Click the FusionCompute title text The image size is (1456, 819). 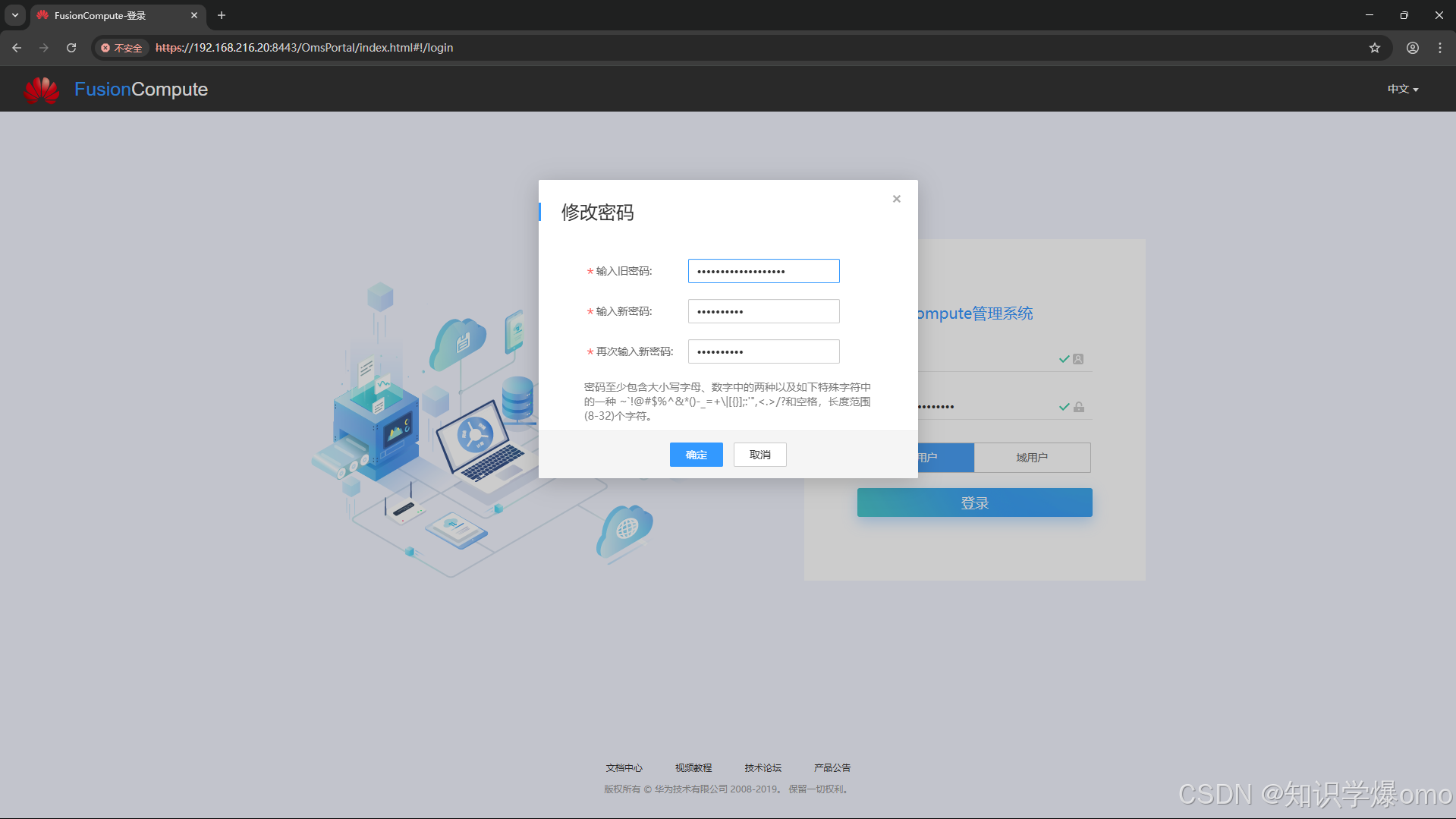tap(141, 90)
